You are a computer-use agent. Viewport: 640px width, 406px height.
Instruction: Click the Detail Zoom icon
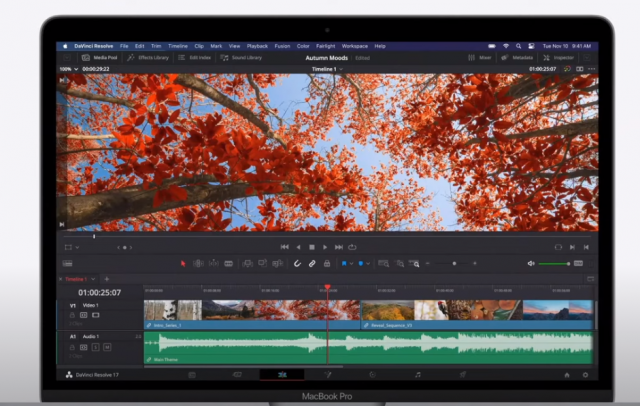400,264
